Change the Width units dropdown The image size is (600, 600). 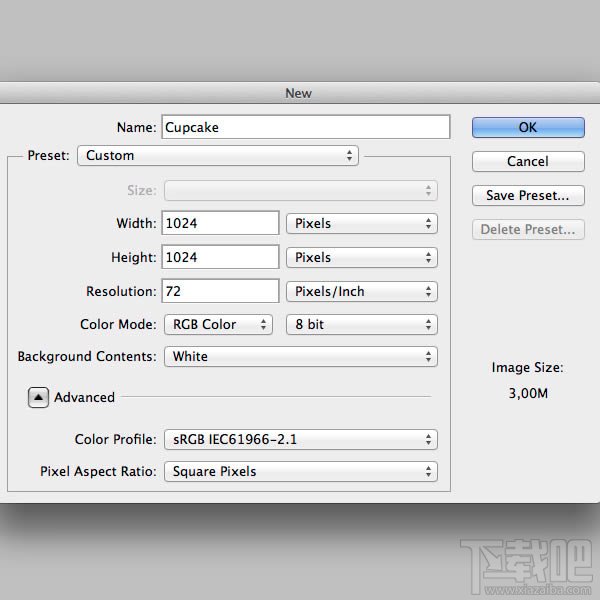[x=362, y=223]
